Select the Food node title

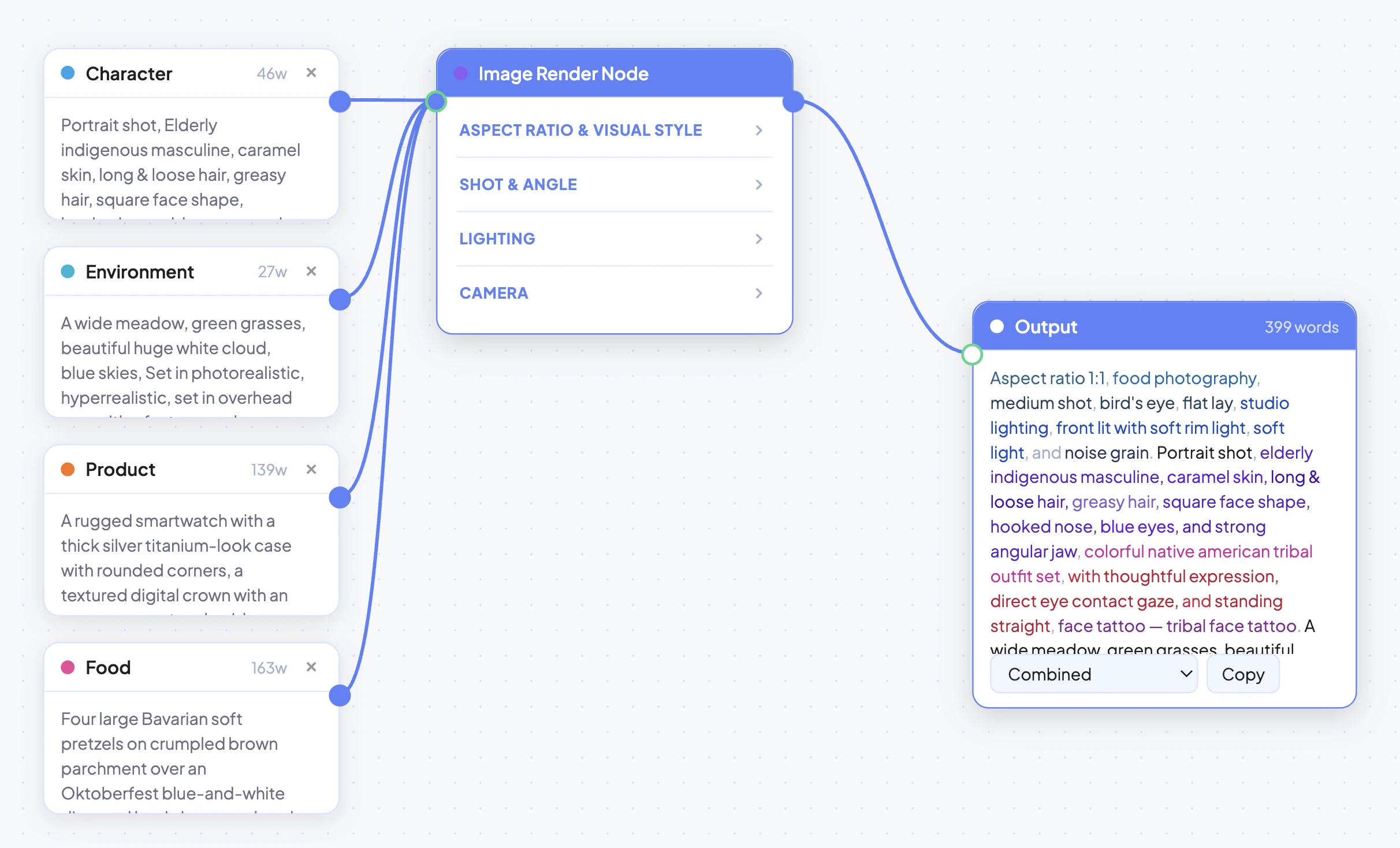point(108,667)
